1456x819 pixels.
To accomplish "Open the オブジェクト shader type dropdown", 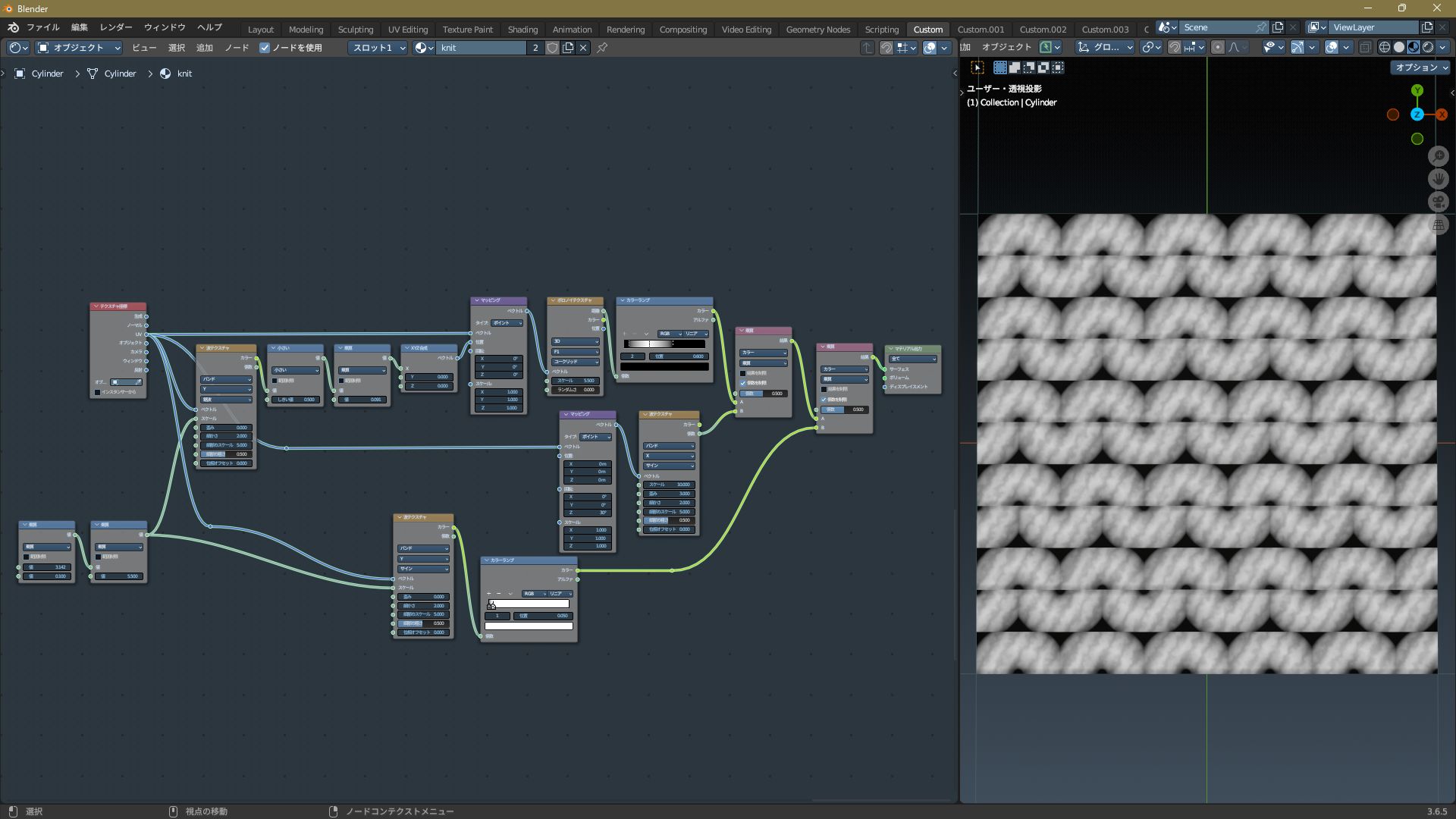I will [79, 48].
